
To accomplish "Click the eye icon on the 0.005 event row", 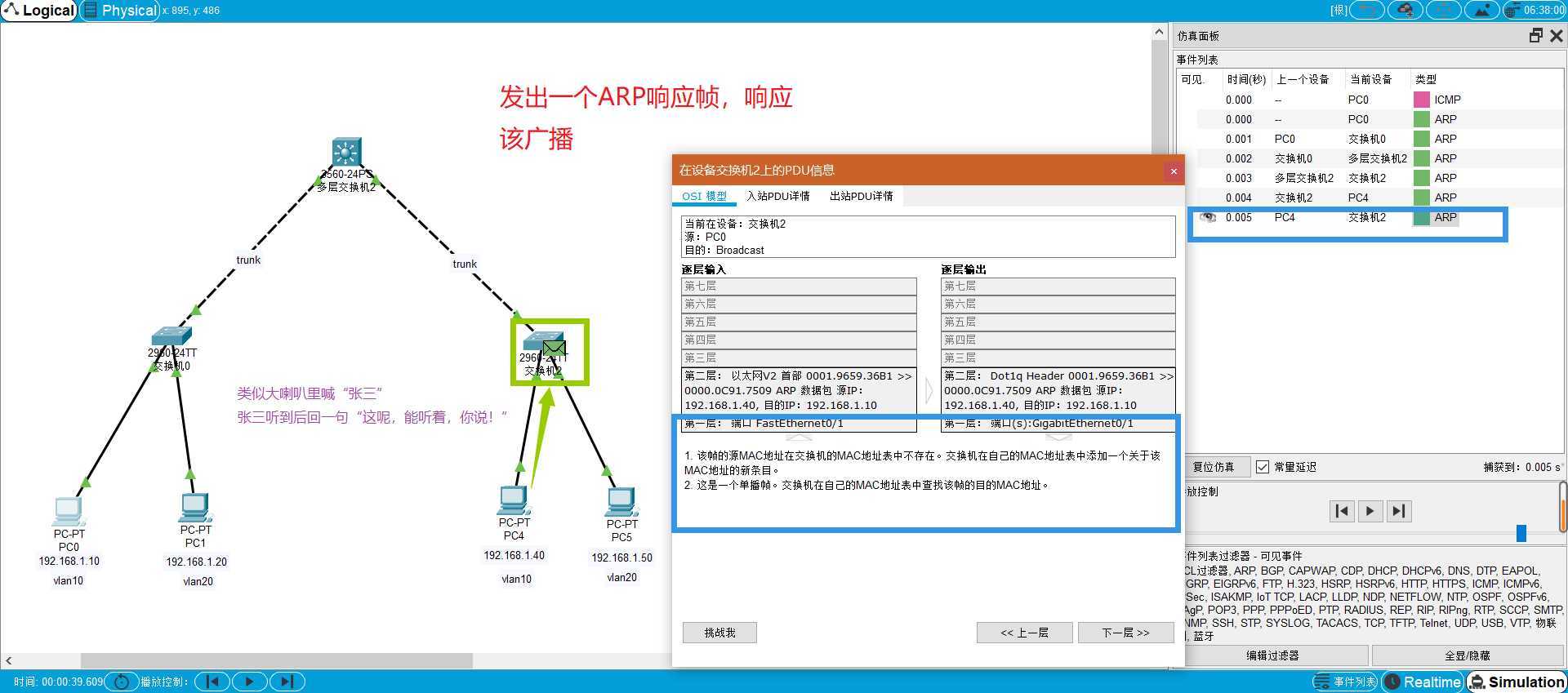I will [x=1208, y=217].
